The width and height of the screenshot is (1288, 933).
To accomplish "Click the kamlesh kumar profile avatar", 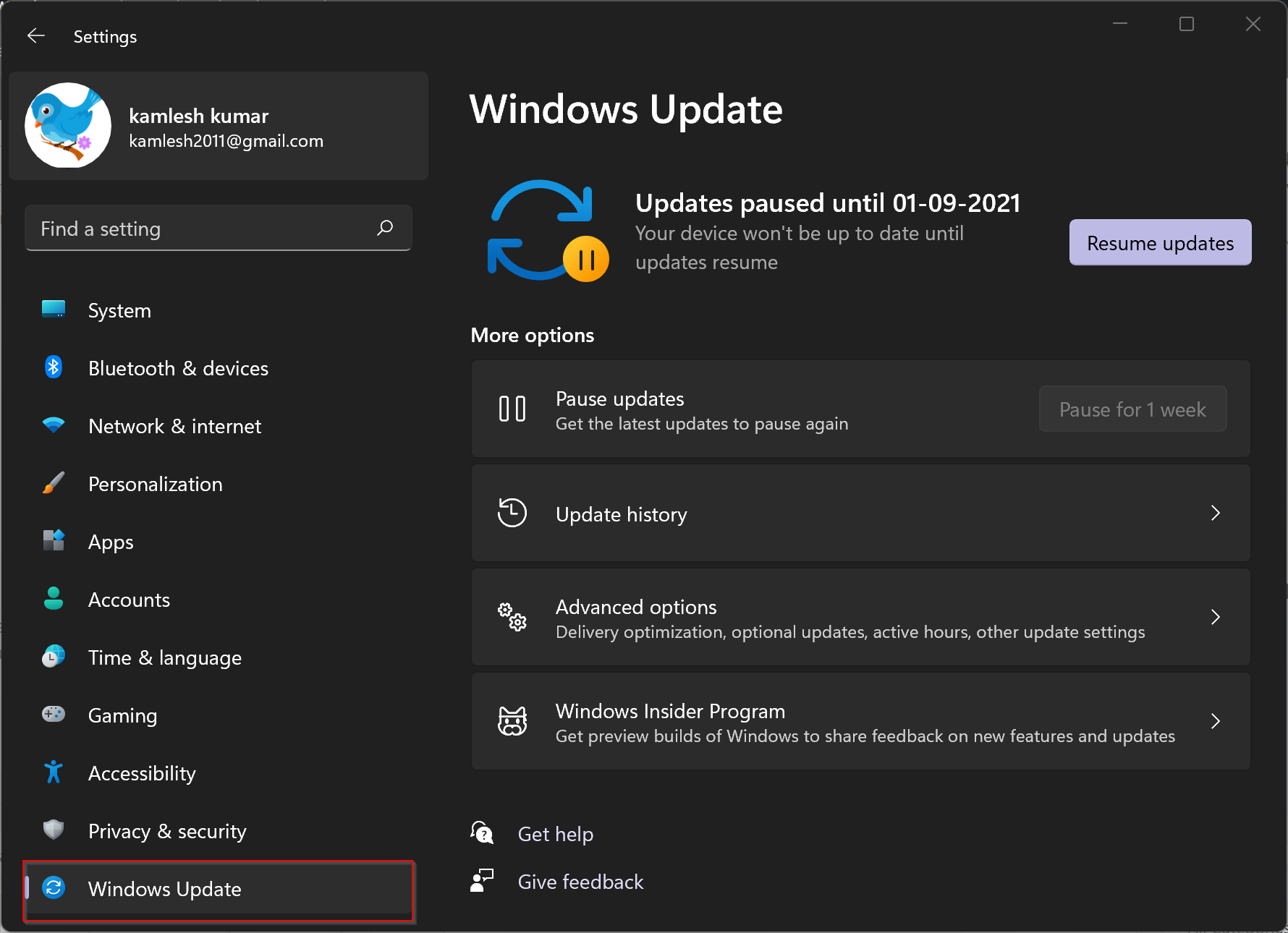I will tap(68, 125).
